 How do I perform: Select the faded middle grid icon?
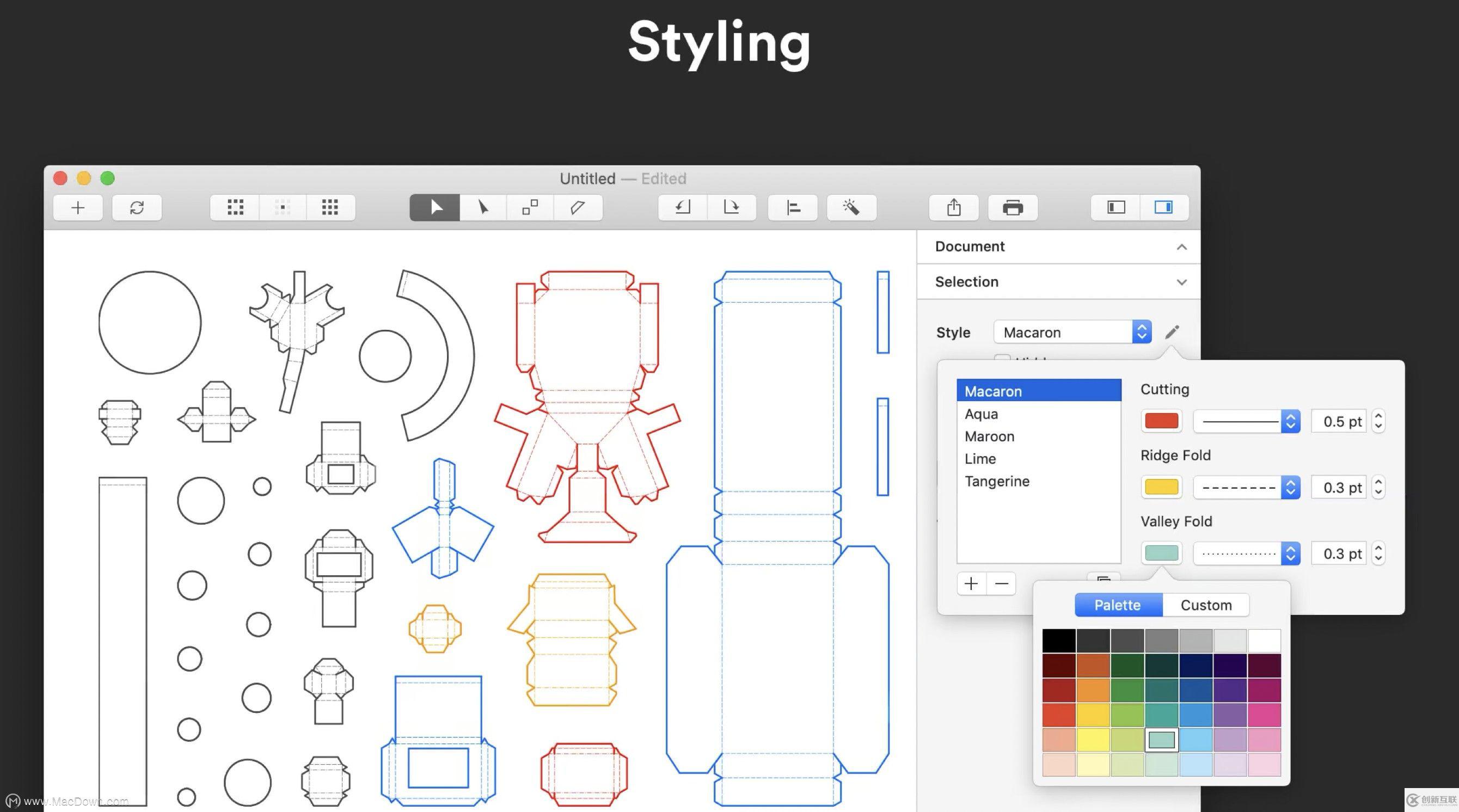pyautogui.click(x=283, y=208)
